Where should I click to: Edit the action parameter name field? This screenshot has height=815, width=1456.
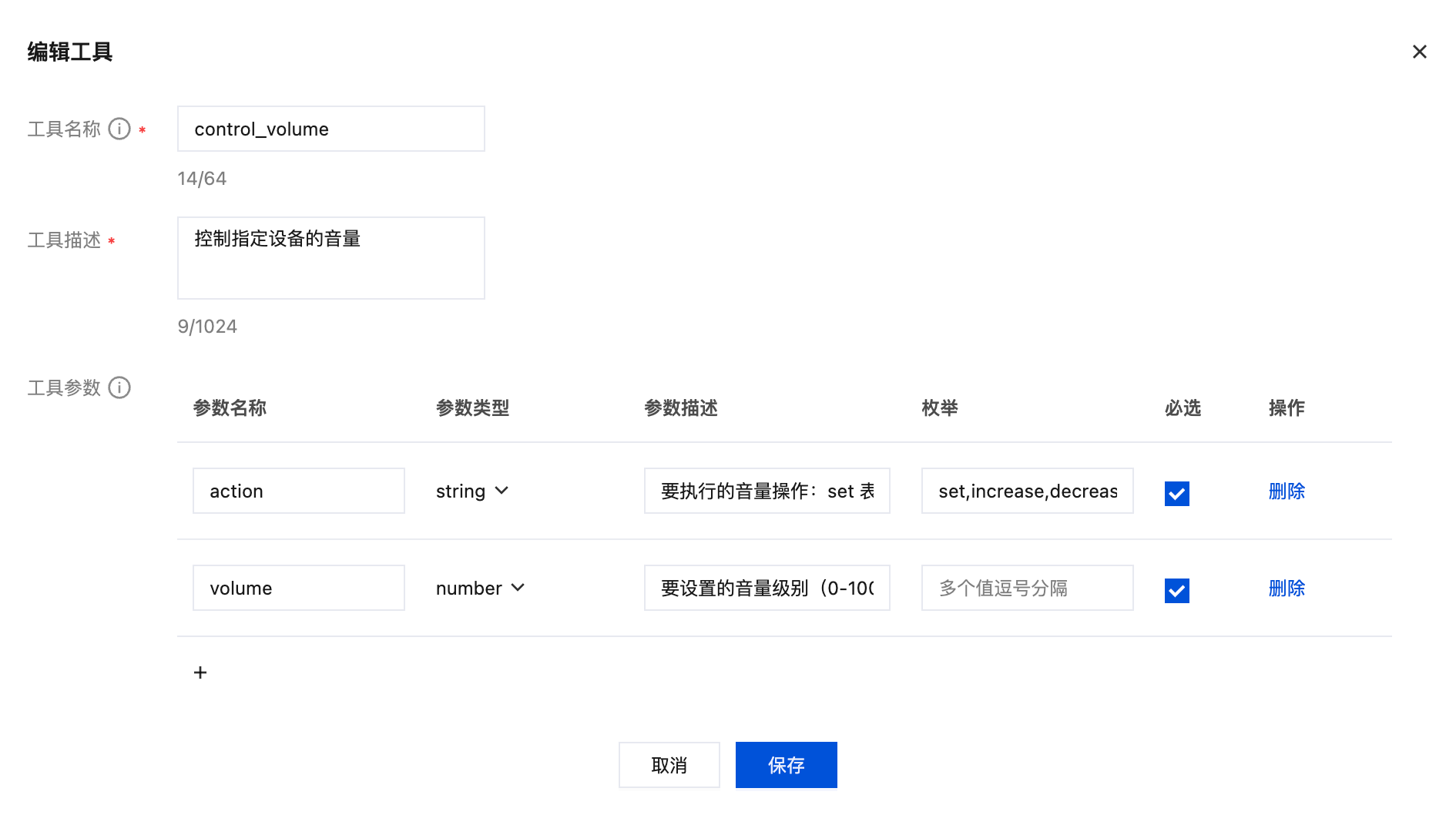[x=298, y=491]
